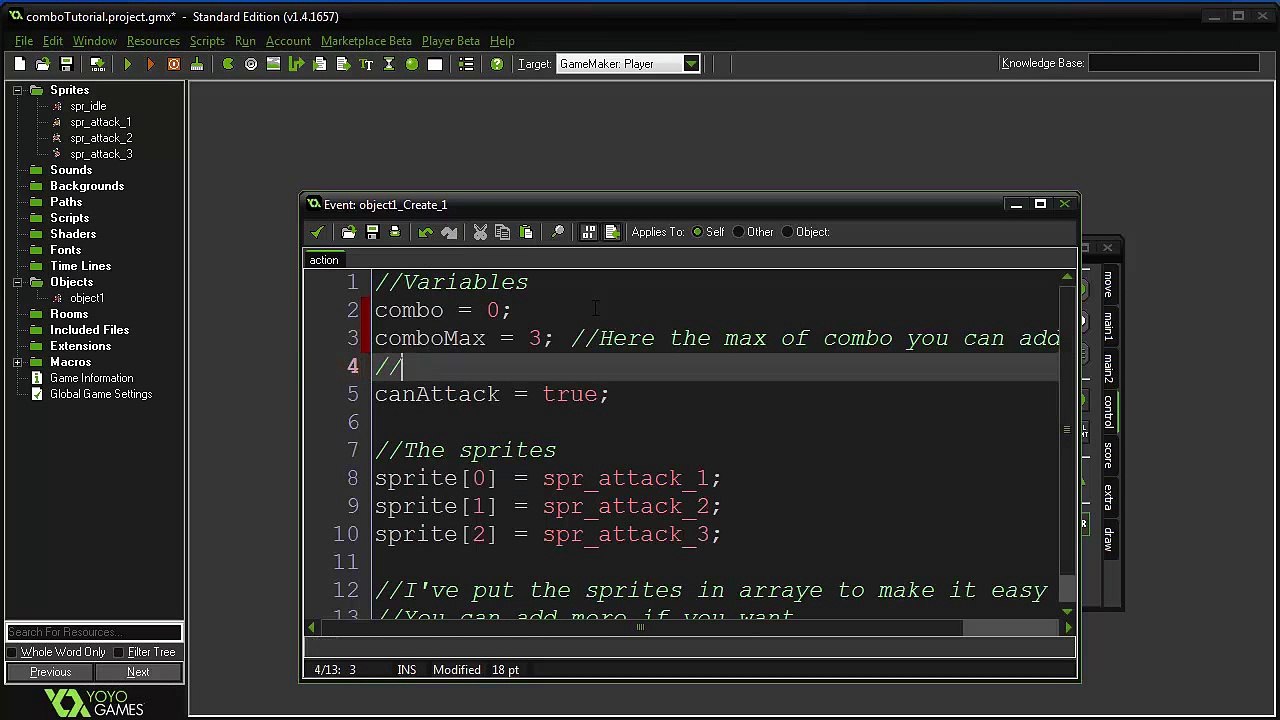The height and width of the screenshot is (720, 1280).
Task: Open Global Game Settings tree item
Action: (x=101, y=394)
